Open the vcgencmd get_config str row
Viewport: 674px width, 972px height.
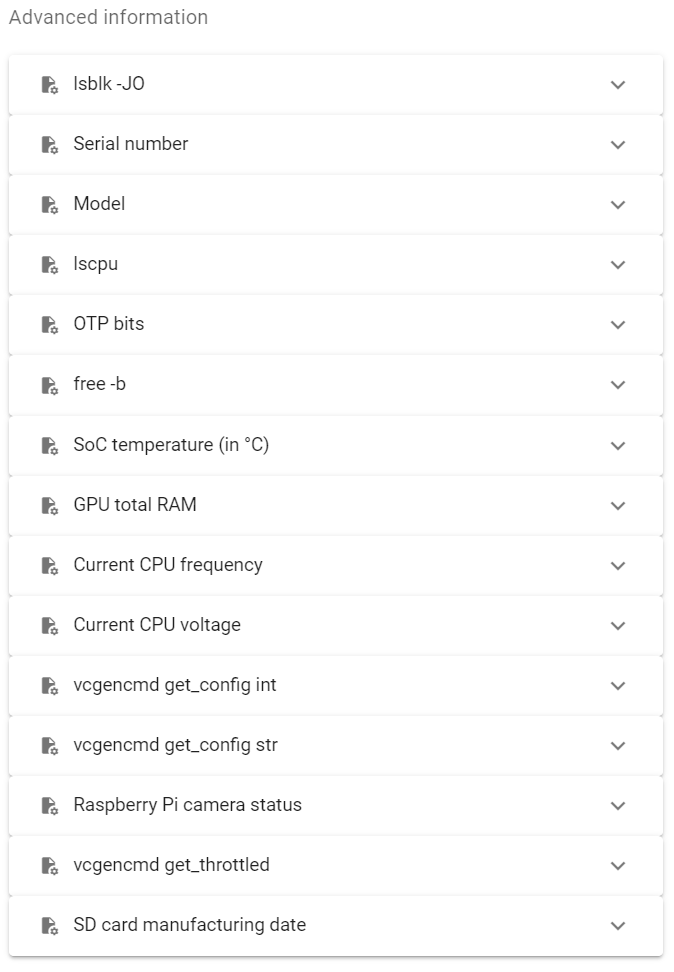click(x=336, y=746)
